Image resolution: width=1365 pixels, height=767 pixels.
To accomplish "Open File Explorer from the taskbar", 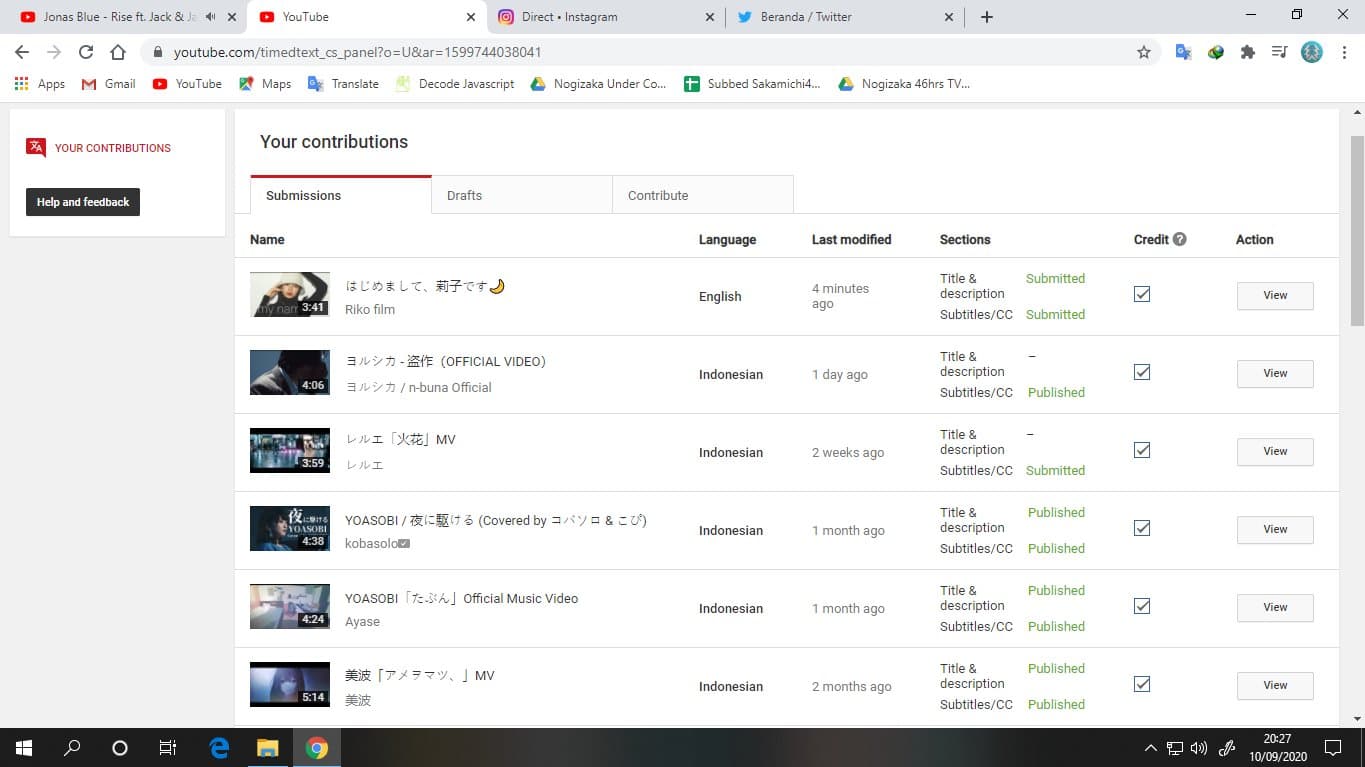I will pyautogui.click(x=267, y=748).
